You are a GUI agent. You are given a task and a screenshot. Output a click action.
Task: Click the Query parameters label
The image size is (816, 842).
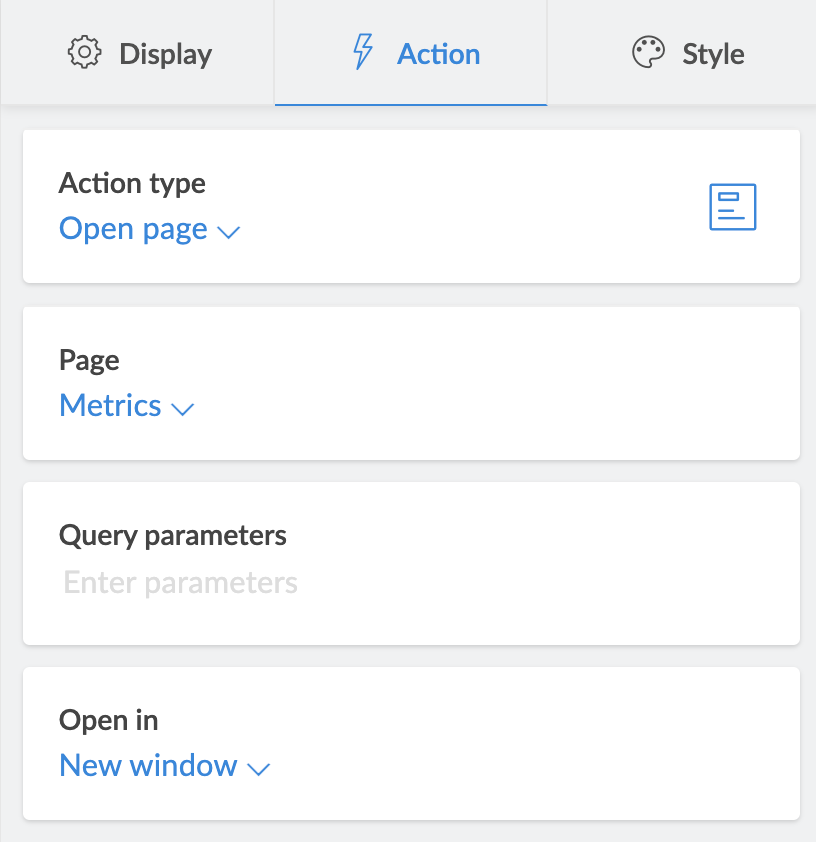173,535
